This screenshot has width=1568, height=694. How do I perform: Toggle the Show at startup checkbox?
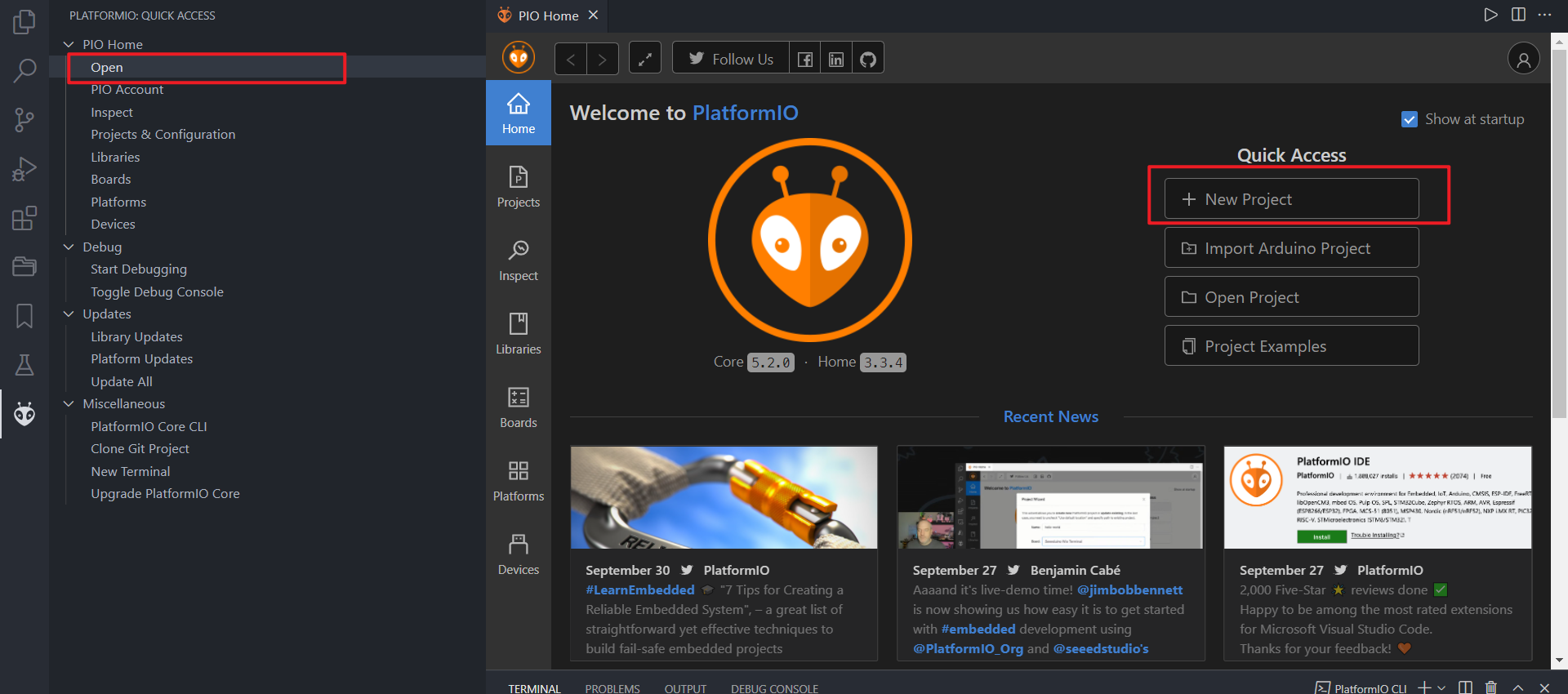[1410, 119]
